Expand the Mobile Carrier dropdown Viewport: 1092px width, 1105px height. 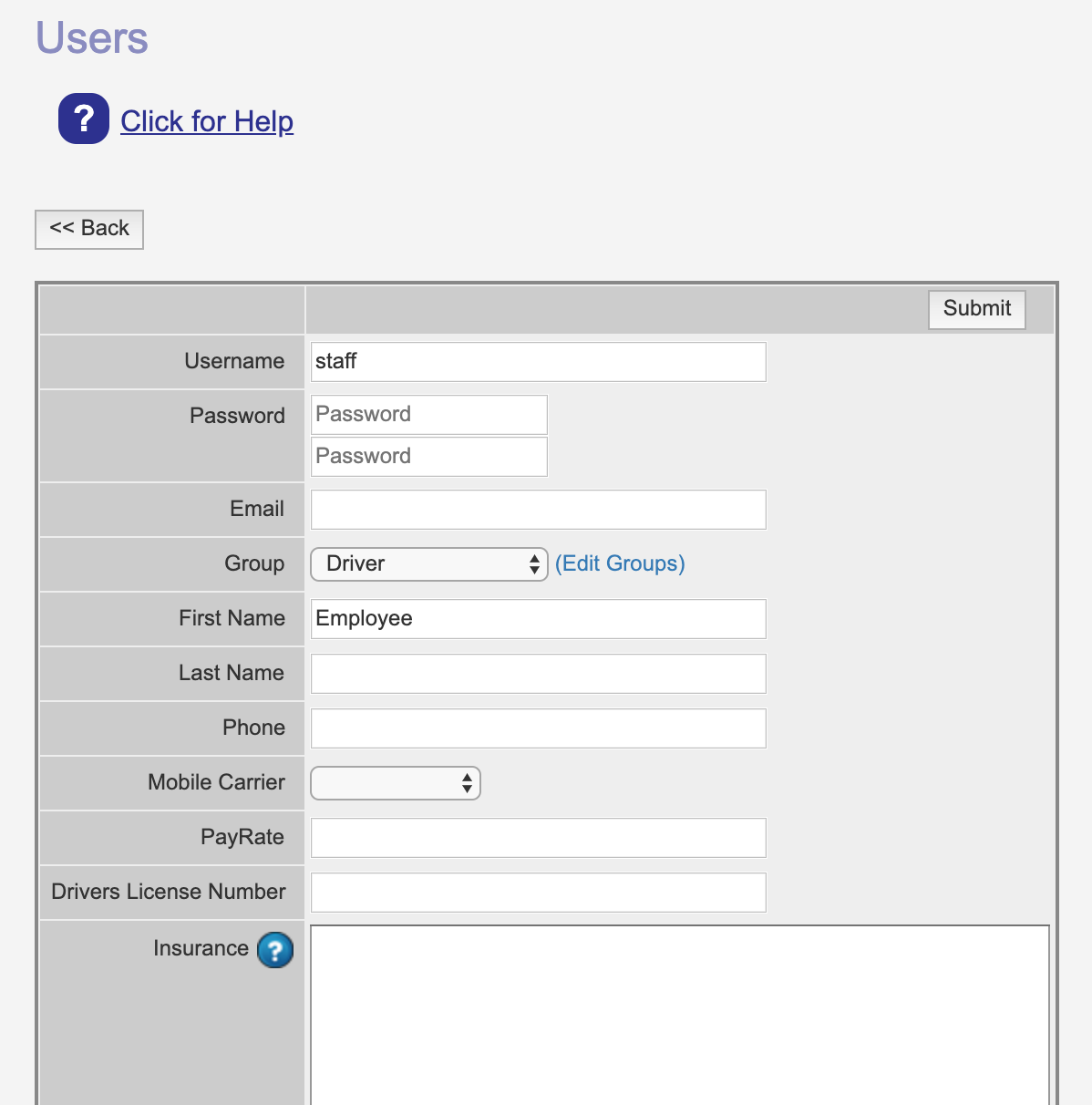(x=395, y=783)
